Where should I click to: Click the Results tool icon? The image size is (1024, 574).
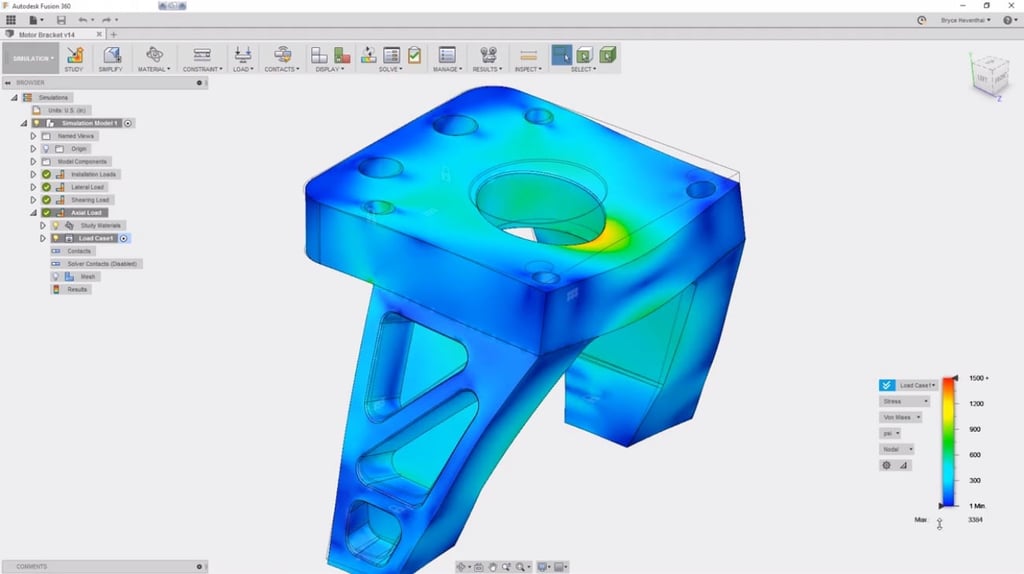(x=488, y=55)
